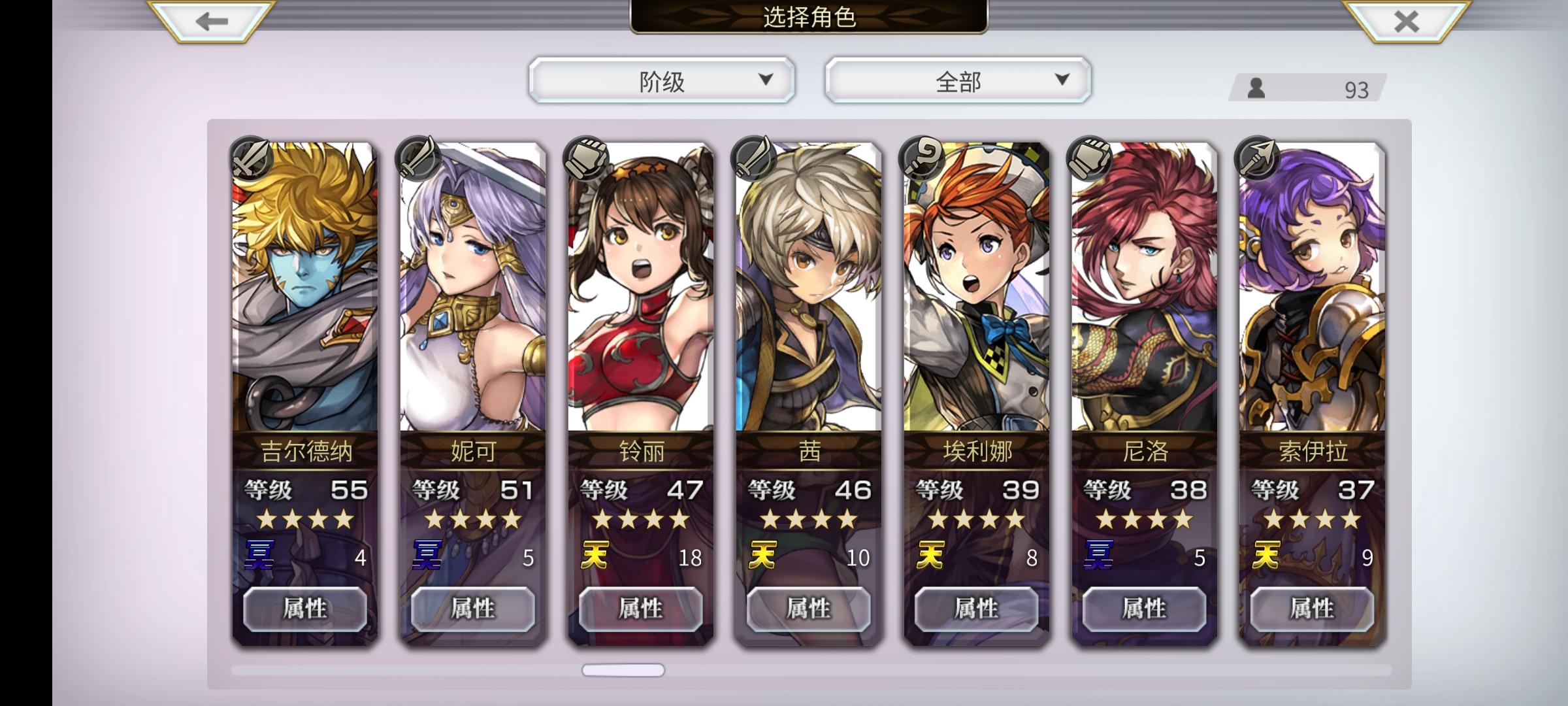This screenshot has height=706, width=1568.
Task: Click the staff weapon icon on 埃利娜
Action: (922, 159)
